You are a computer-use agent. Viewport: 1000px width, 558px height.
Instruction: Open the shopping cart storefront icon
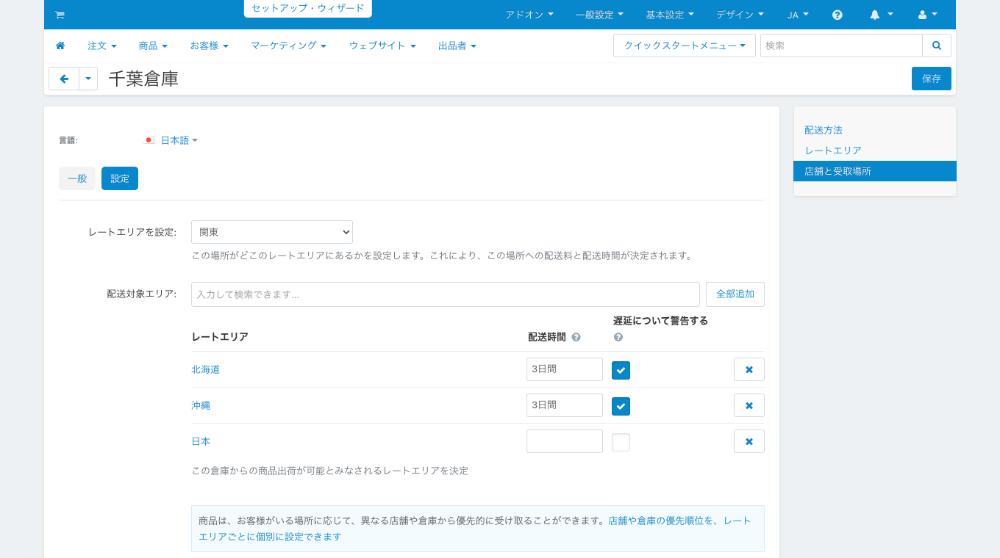coord(60,15)
